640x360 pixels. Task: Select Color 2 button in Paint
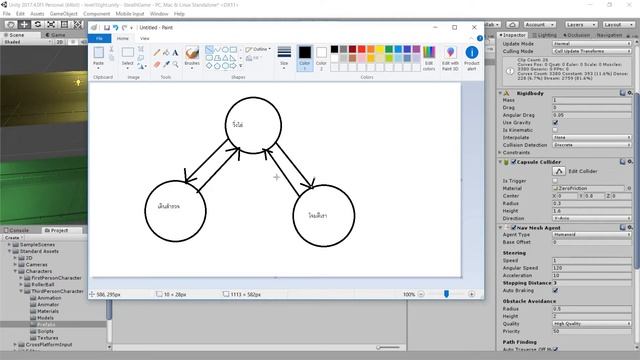point(321,58)
